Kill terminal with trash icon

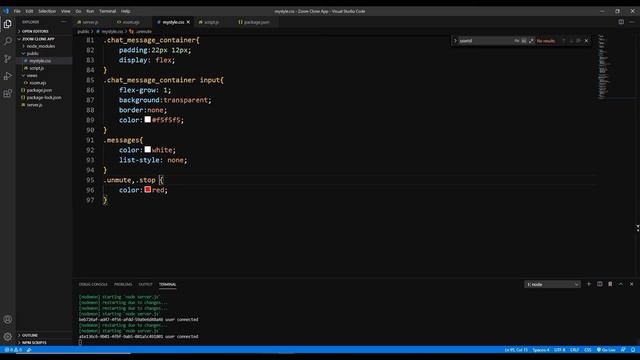pos(610,284)
